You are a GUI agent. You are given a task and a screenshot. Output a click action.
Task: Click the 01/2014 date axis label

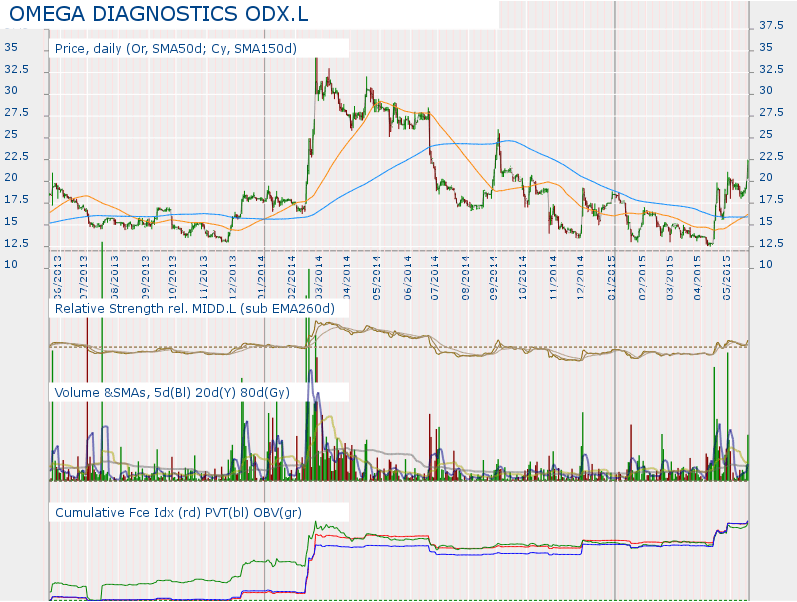coord(261,278)
